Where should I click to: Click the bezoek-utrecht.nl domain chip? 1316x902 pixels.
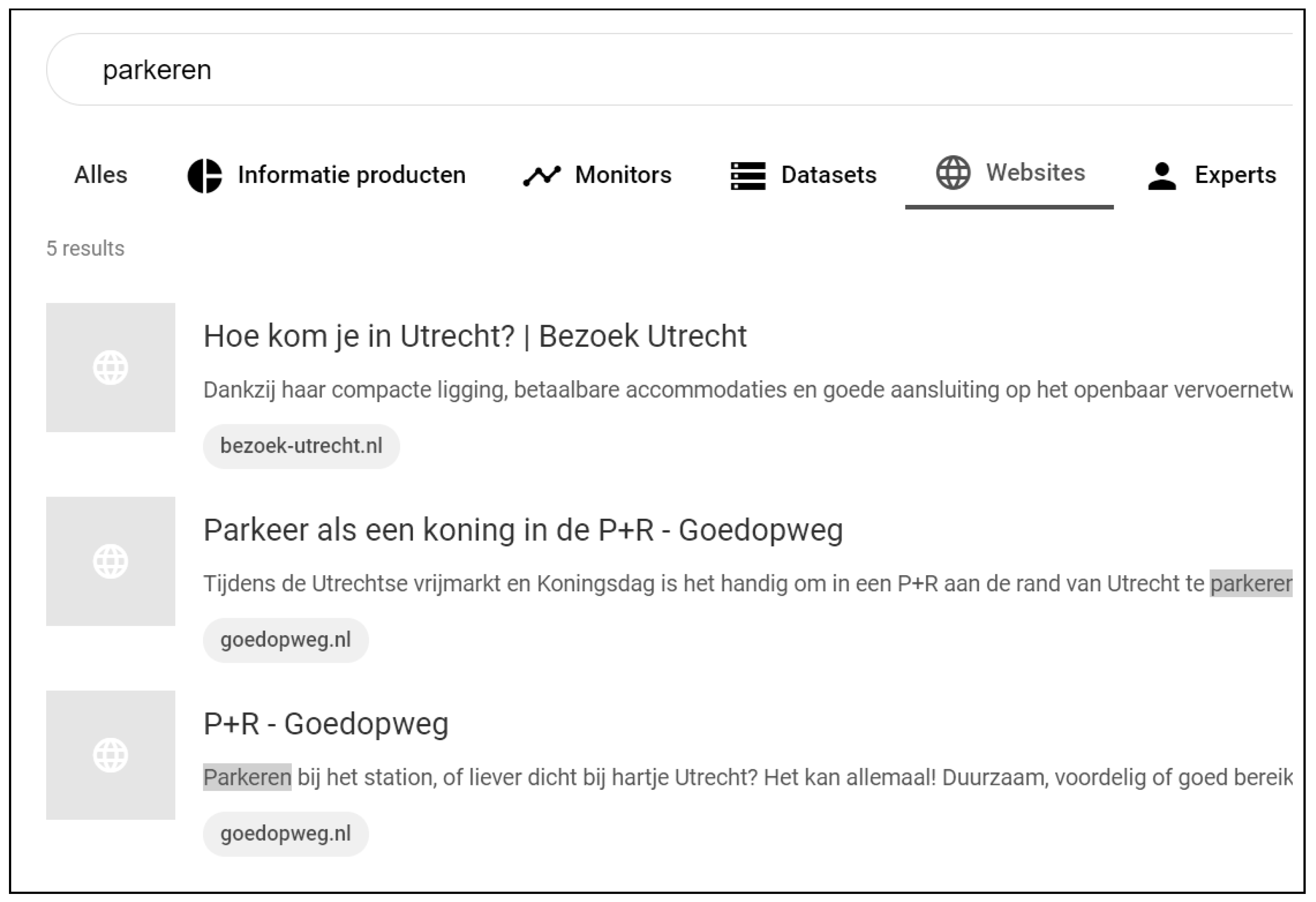coord(301,446)
